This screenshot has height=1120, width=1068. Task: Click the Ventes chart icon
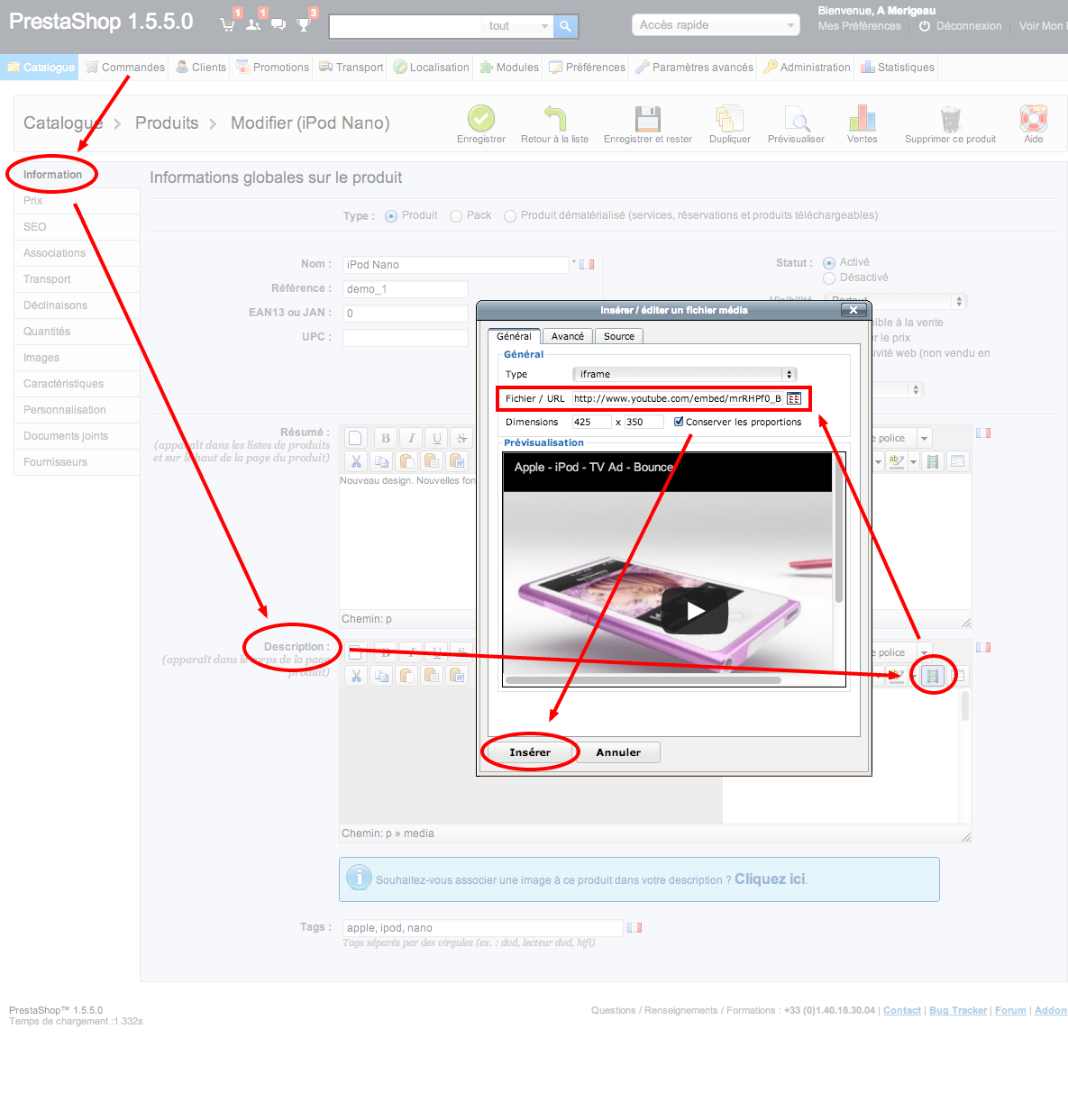862,119
